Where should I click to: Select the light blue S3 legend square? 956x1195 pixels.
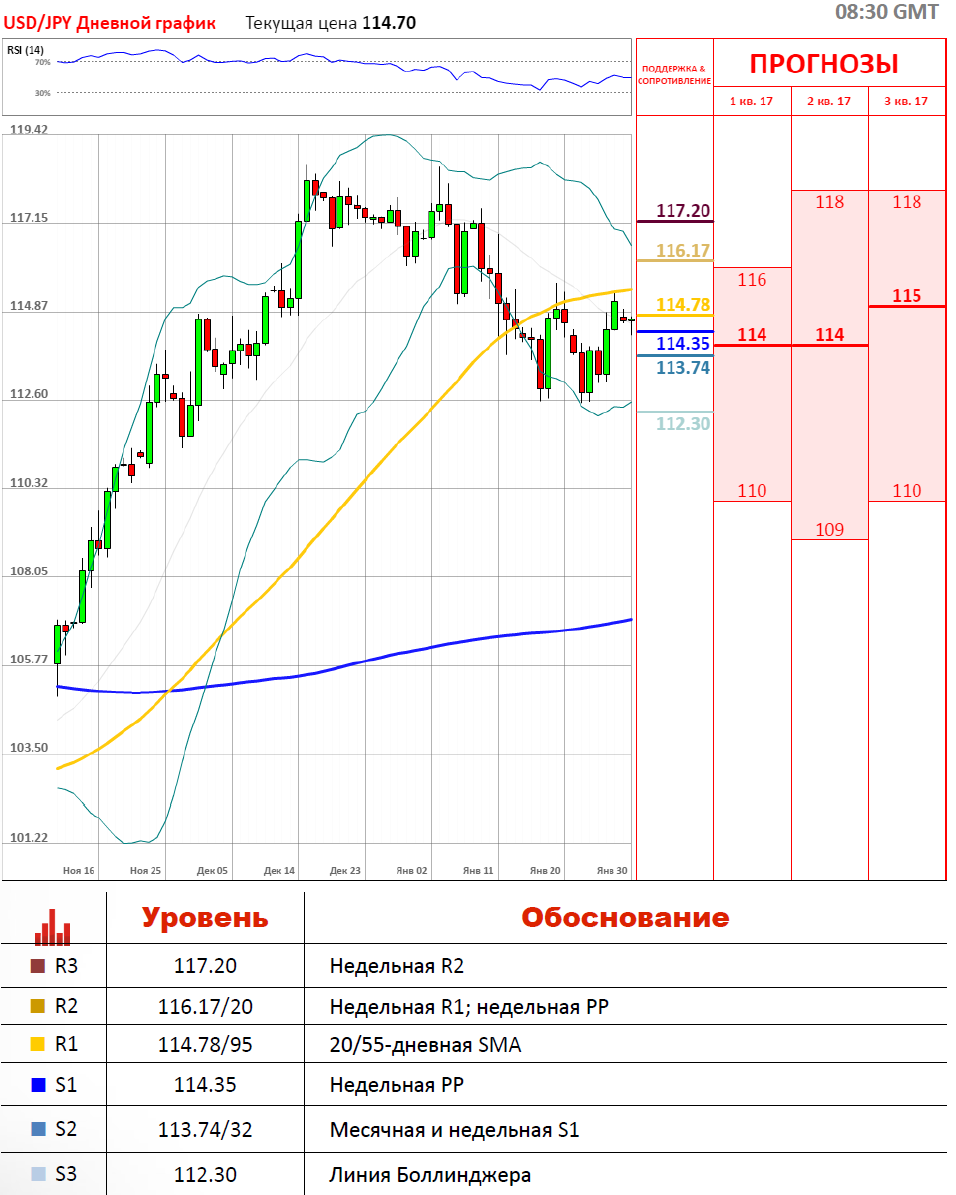pos(38,1174)
